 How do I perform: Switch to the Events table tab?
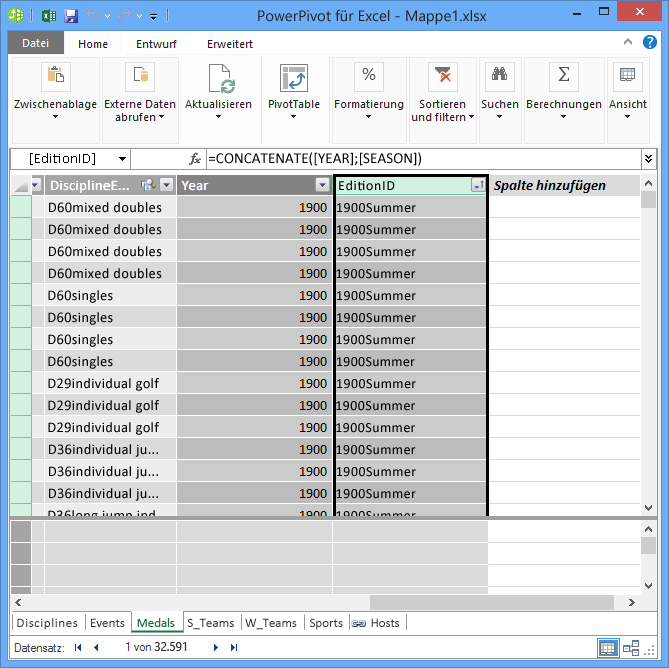107,623
